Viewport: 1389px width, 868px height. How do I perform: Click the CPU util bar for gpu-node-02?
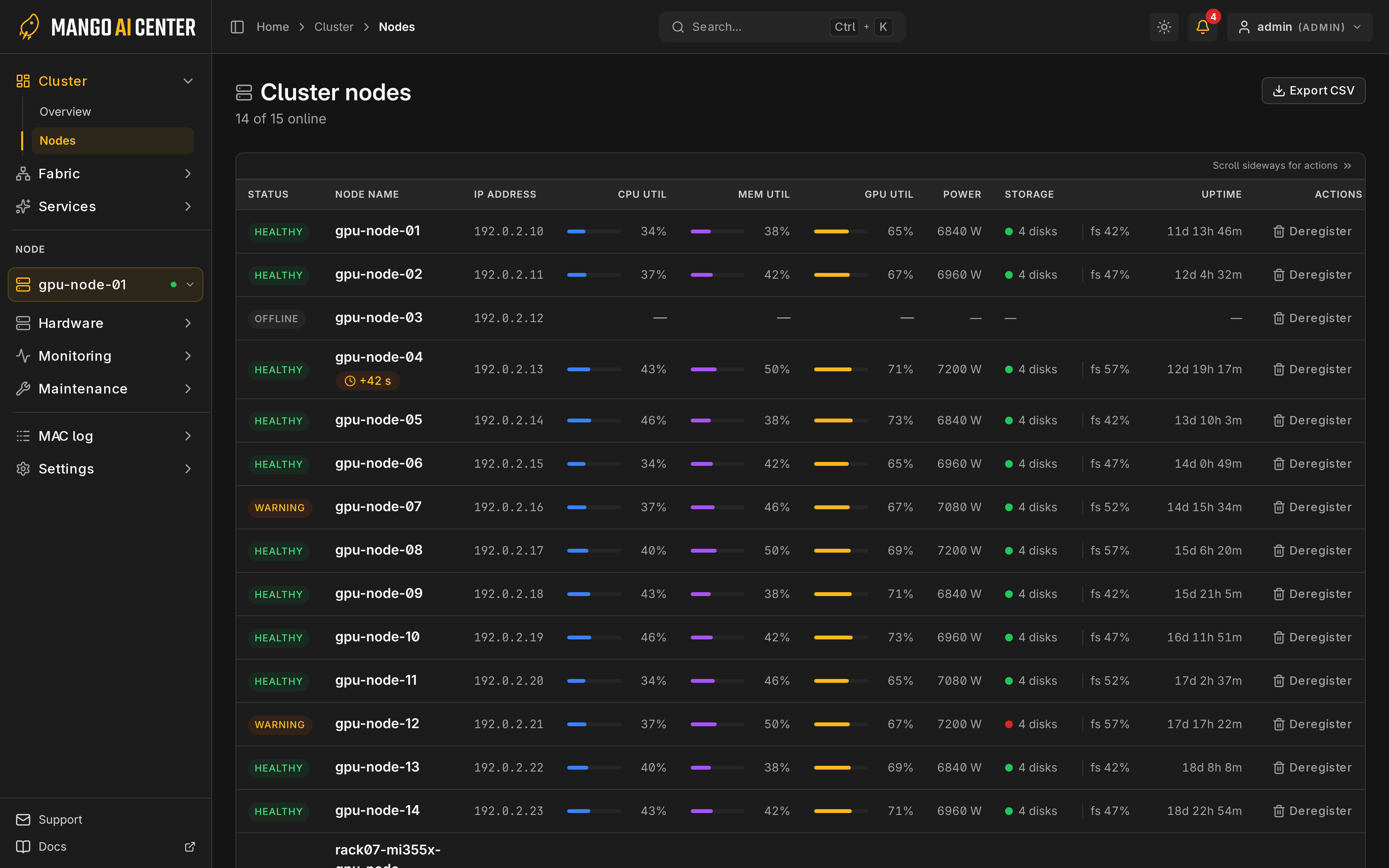coord(594,275)
